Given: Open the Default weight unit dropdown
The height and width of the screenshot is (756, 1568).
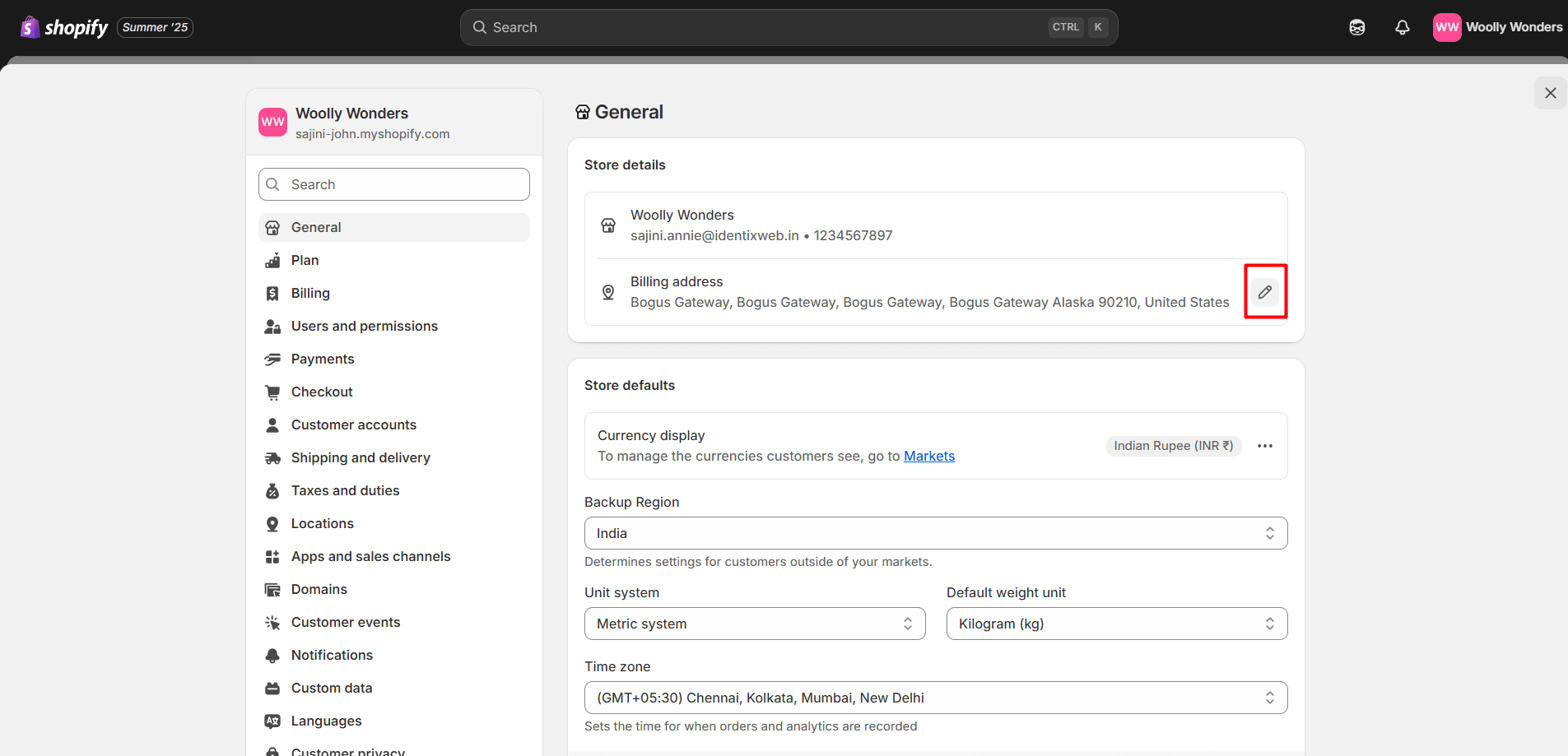Looking at the screenshot, I should point(1117,624).
